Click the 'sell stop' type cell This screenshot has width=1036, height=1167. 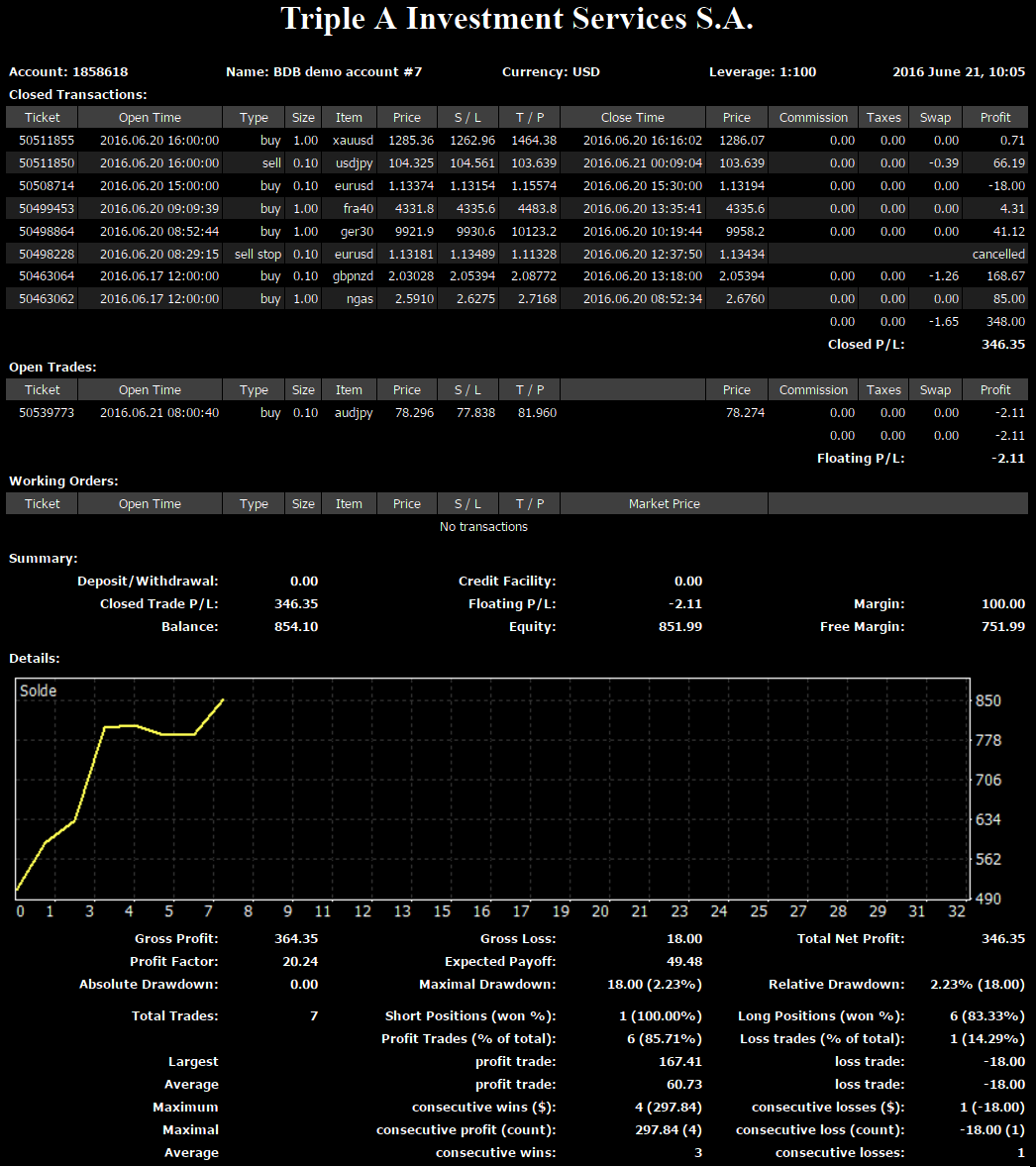pos(258,254)
